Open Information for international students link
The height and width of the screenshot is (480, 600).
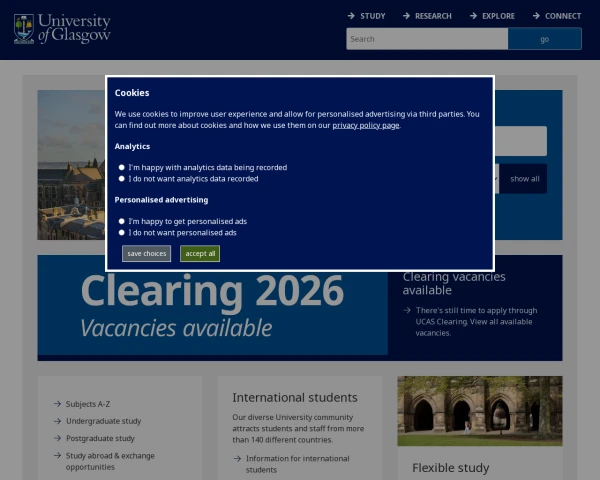point(298,464)
